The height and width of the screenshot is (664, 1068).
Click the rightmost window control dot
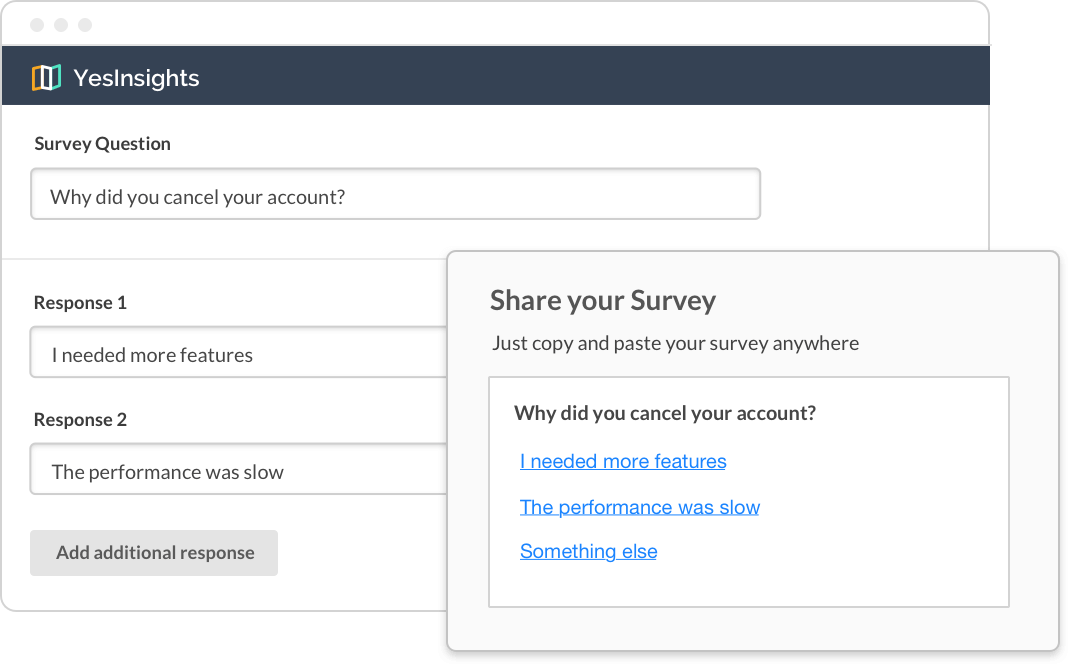click(x=85, y=24)
